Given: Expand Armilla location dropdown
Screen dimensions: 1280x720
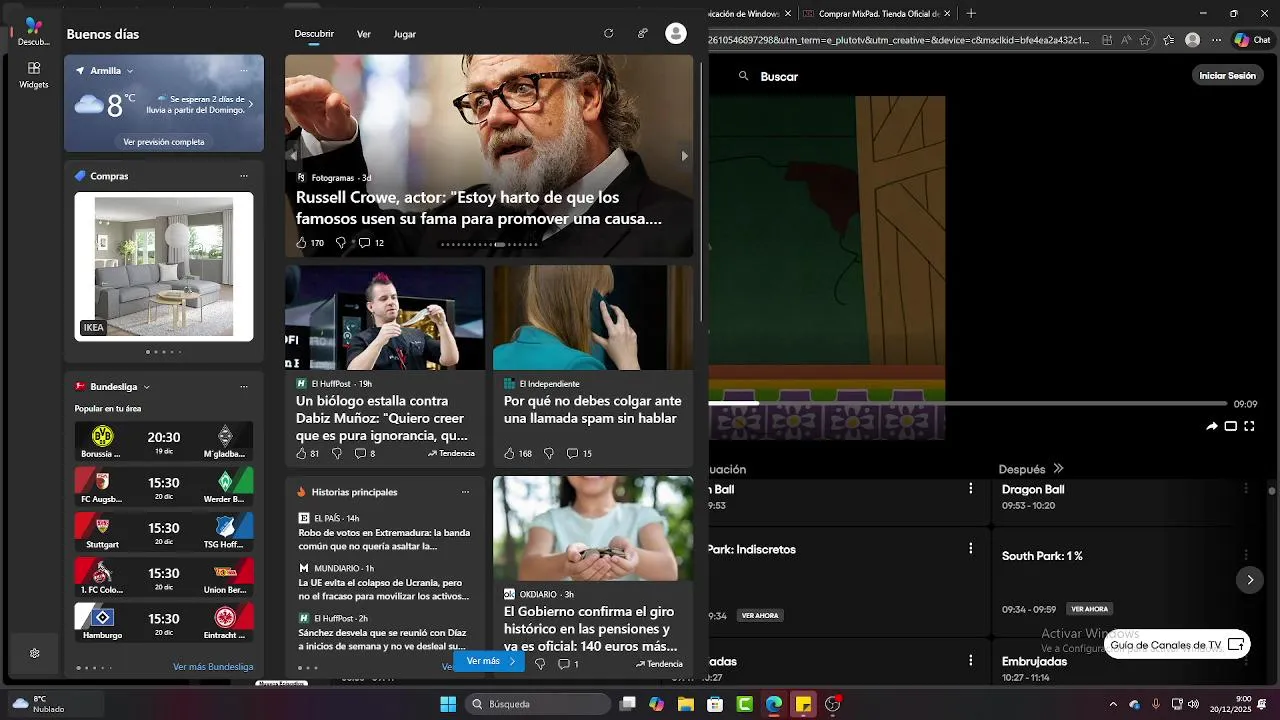Looking at the screenshot, I should (130, 71).
